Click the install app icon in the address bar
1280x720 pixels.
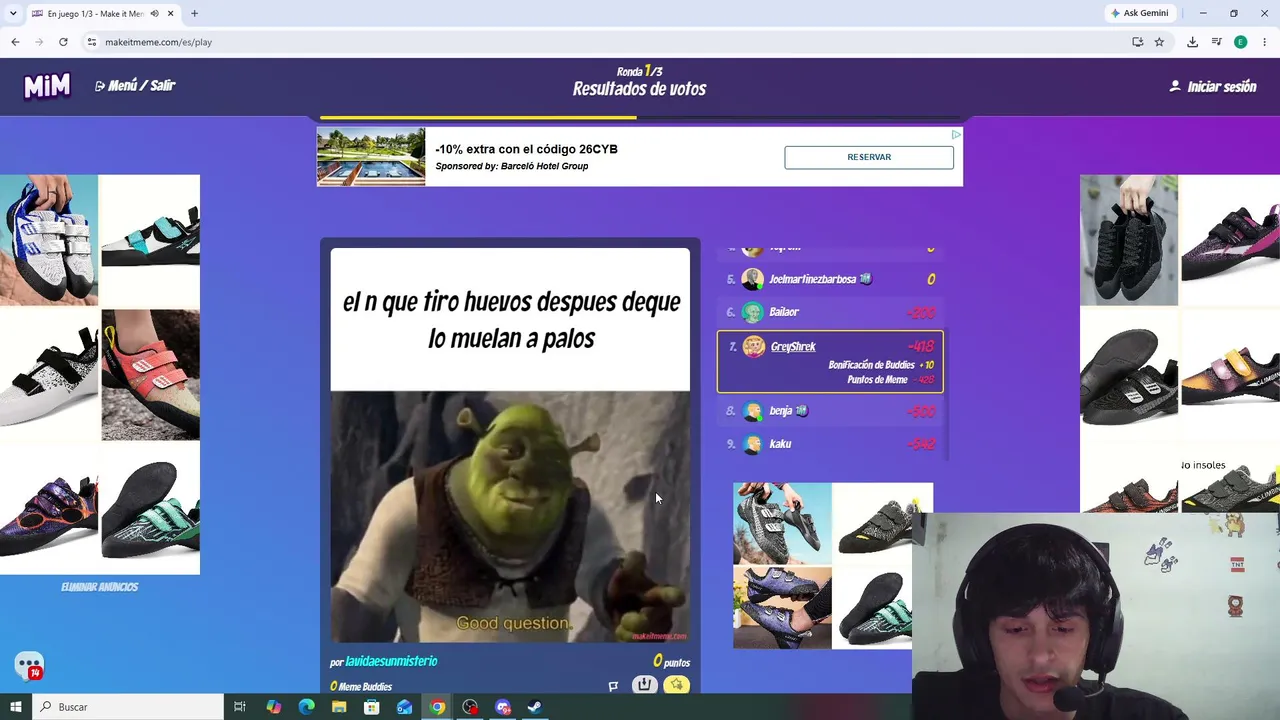tap(1137, 42)
